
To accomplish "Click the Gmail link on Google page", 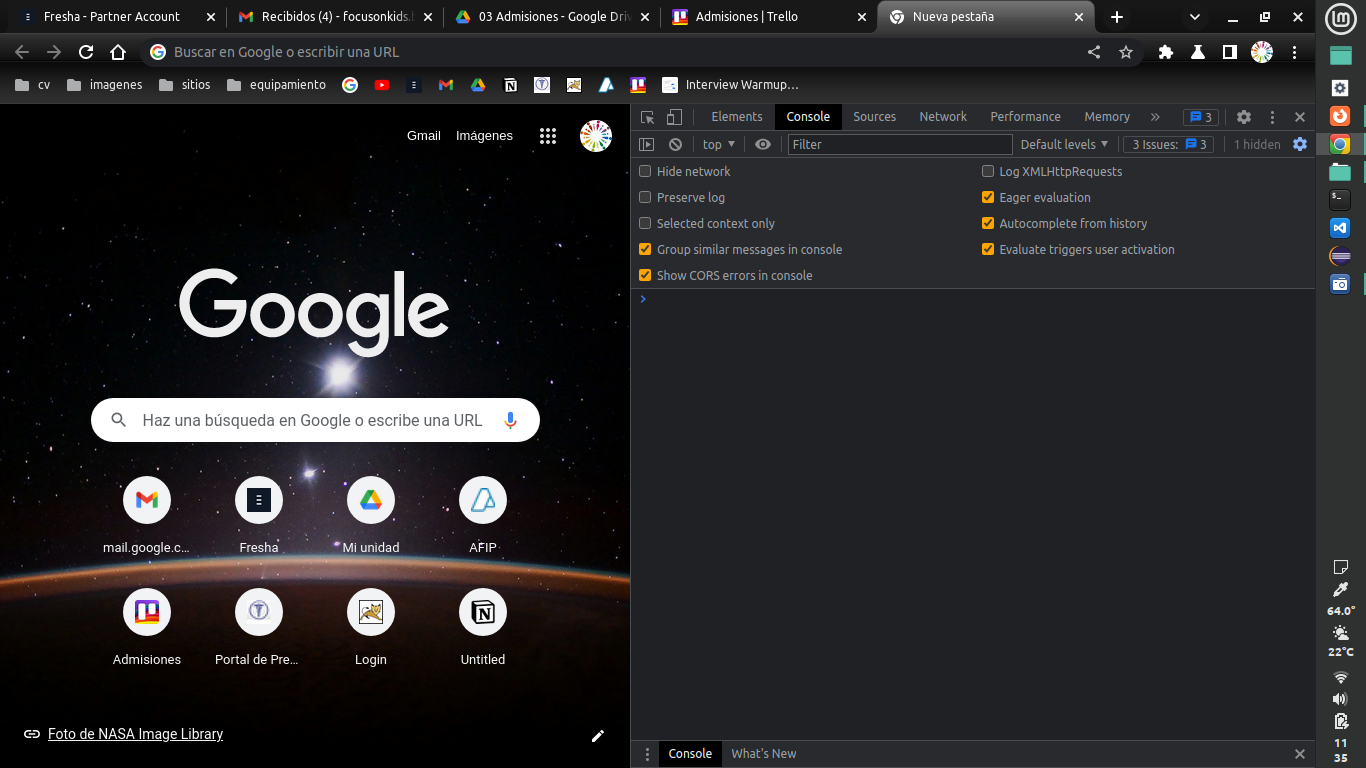I will click(424, 136).
